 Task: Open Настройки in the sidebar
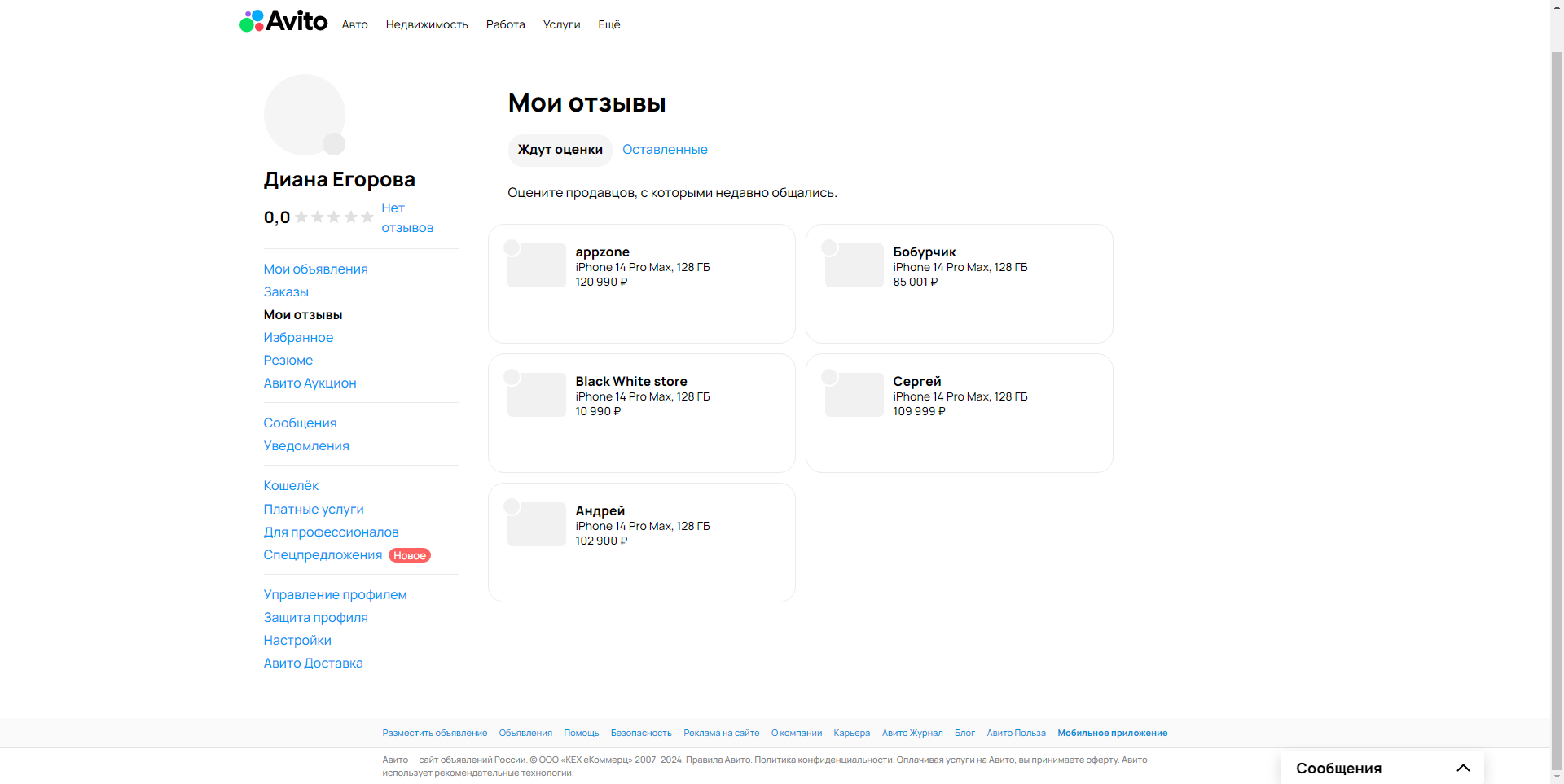click(297, 641)
